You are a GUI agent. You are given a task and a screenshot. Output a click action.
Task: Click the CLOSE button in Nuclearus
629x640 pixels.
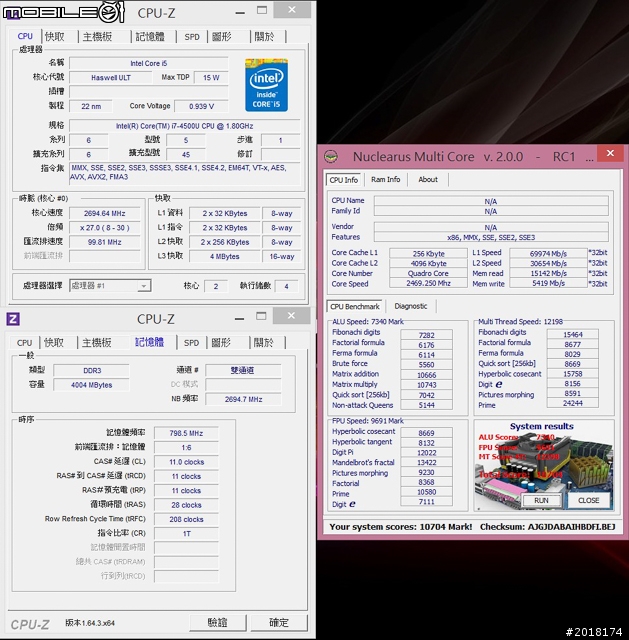[x=589, y=500]
